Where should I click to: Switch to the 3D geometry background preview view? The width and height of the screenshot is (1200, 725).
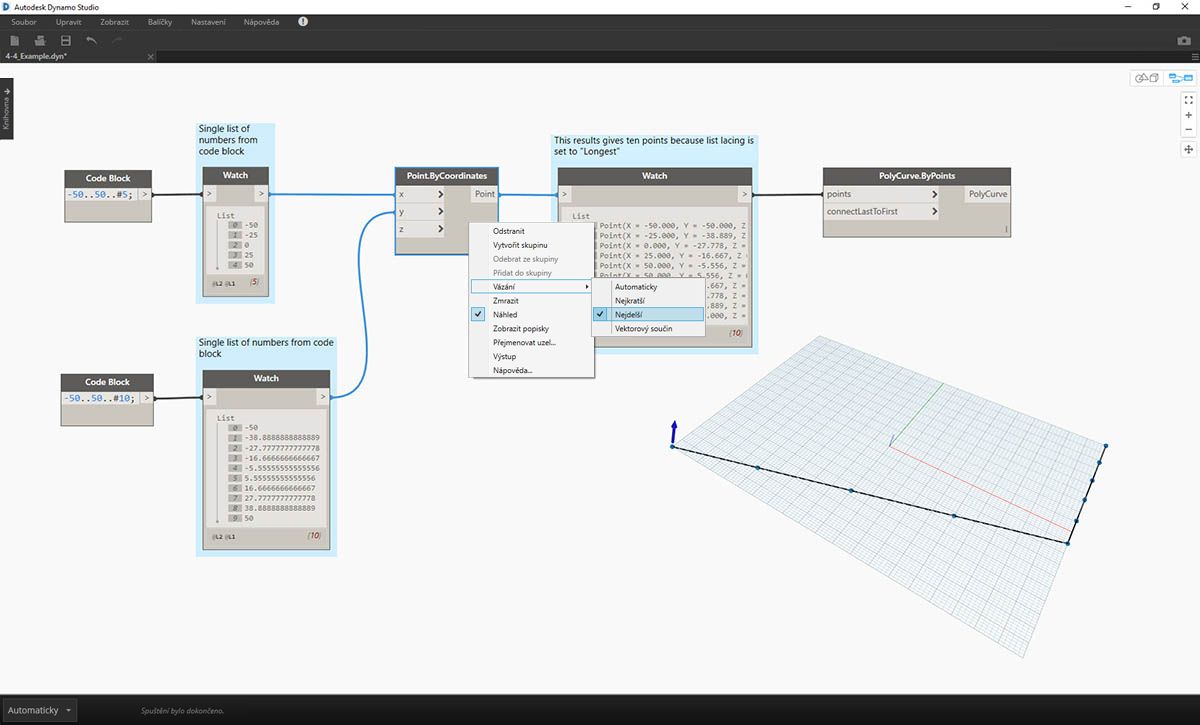(1146, 78)
